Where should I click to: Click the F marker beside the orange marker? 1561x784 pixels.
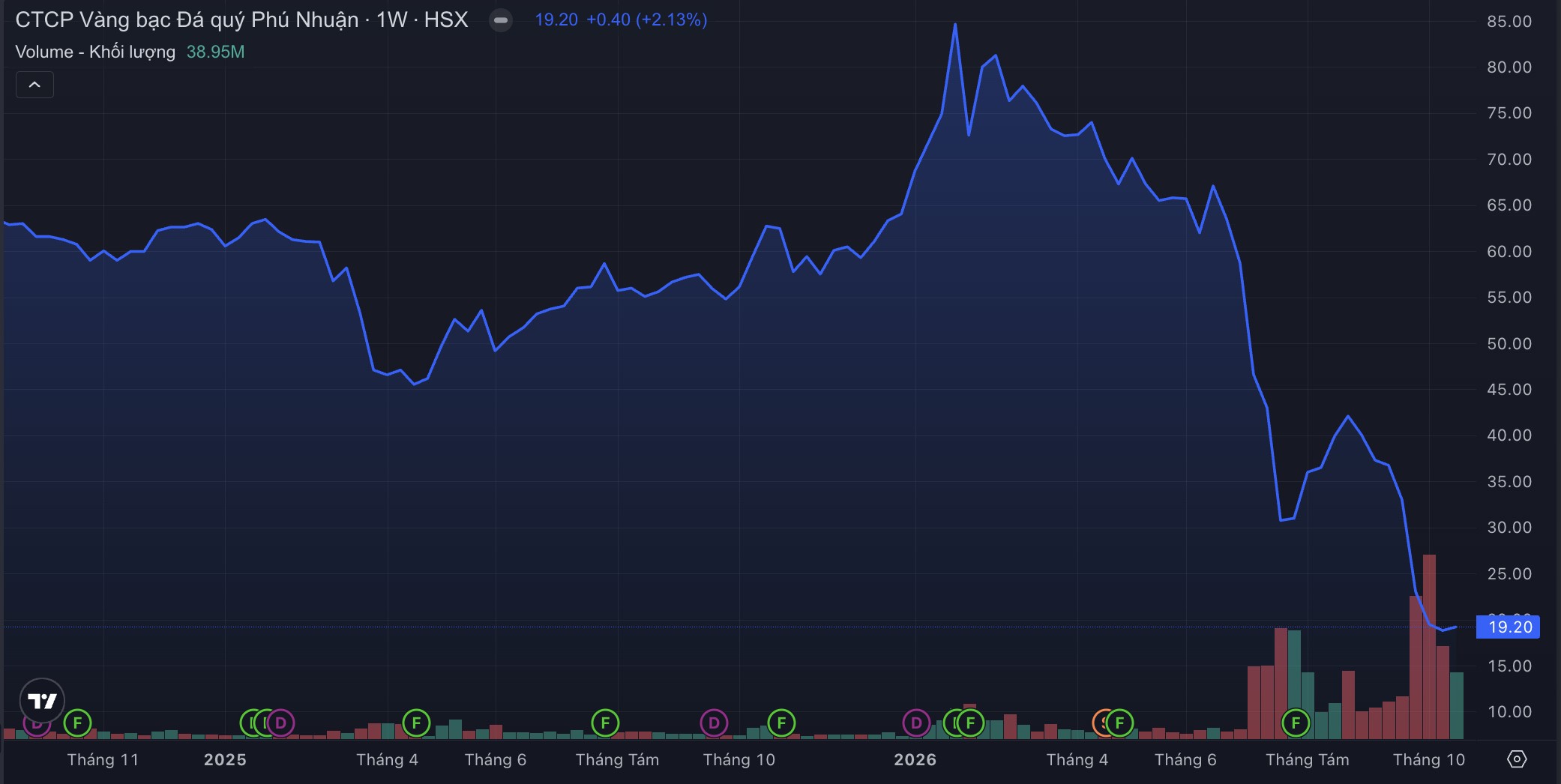[1119, 723]
